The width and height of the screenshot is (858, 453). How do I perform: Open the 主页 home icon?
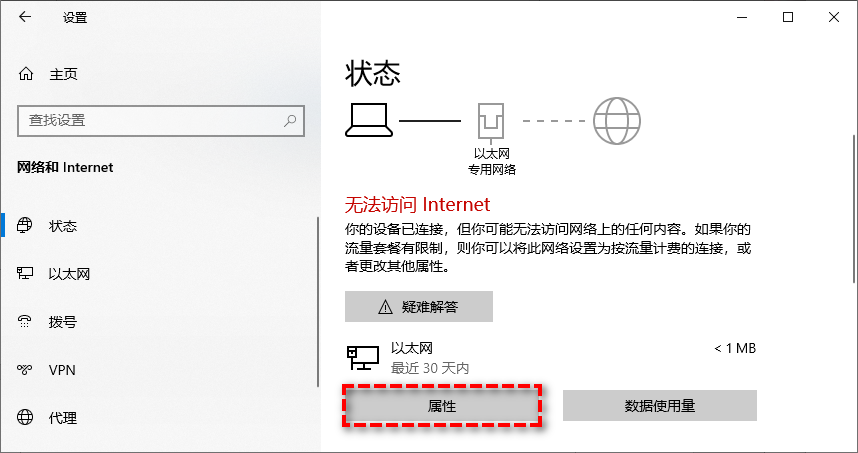click(26, 74)
